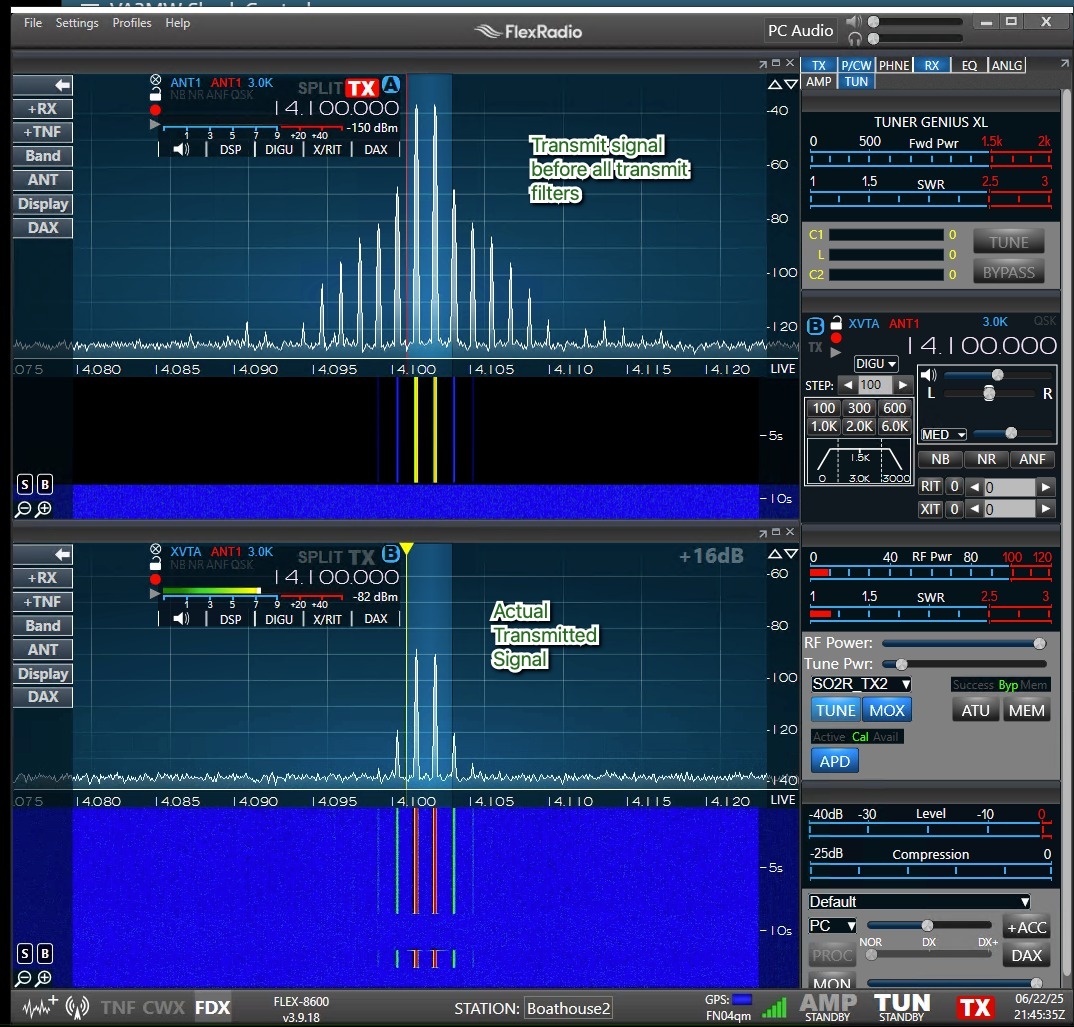Toggle the PROC speech processor button

click(832, 955)
